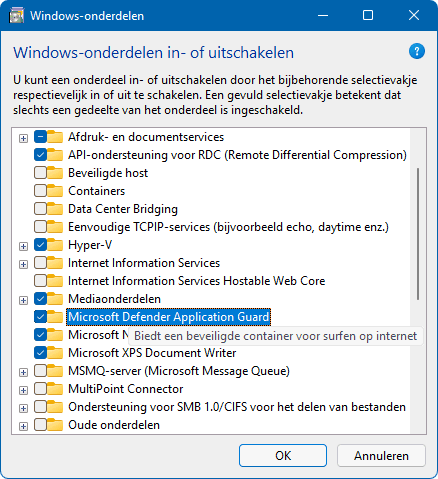Select the Microsoft XPS Document Writer label
The width and height of the screenshot is (438, 479).
[152, 353]
